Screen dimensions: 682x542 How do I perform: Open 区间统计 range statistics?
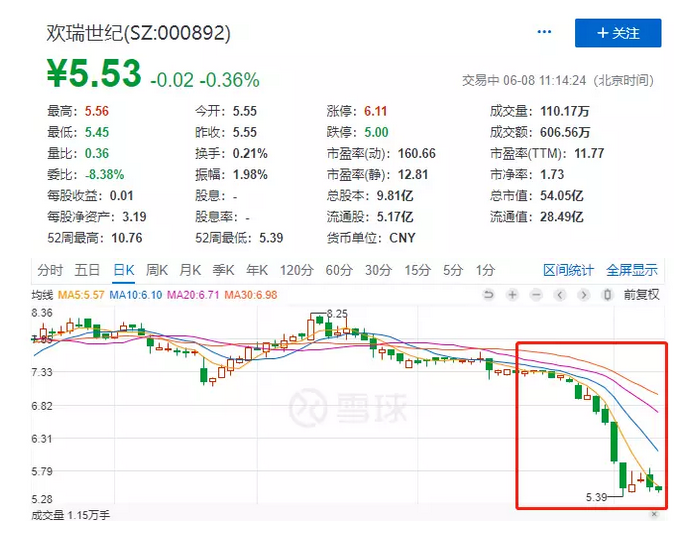click(x=568, y=270)
